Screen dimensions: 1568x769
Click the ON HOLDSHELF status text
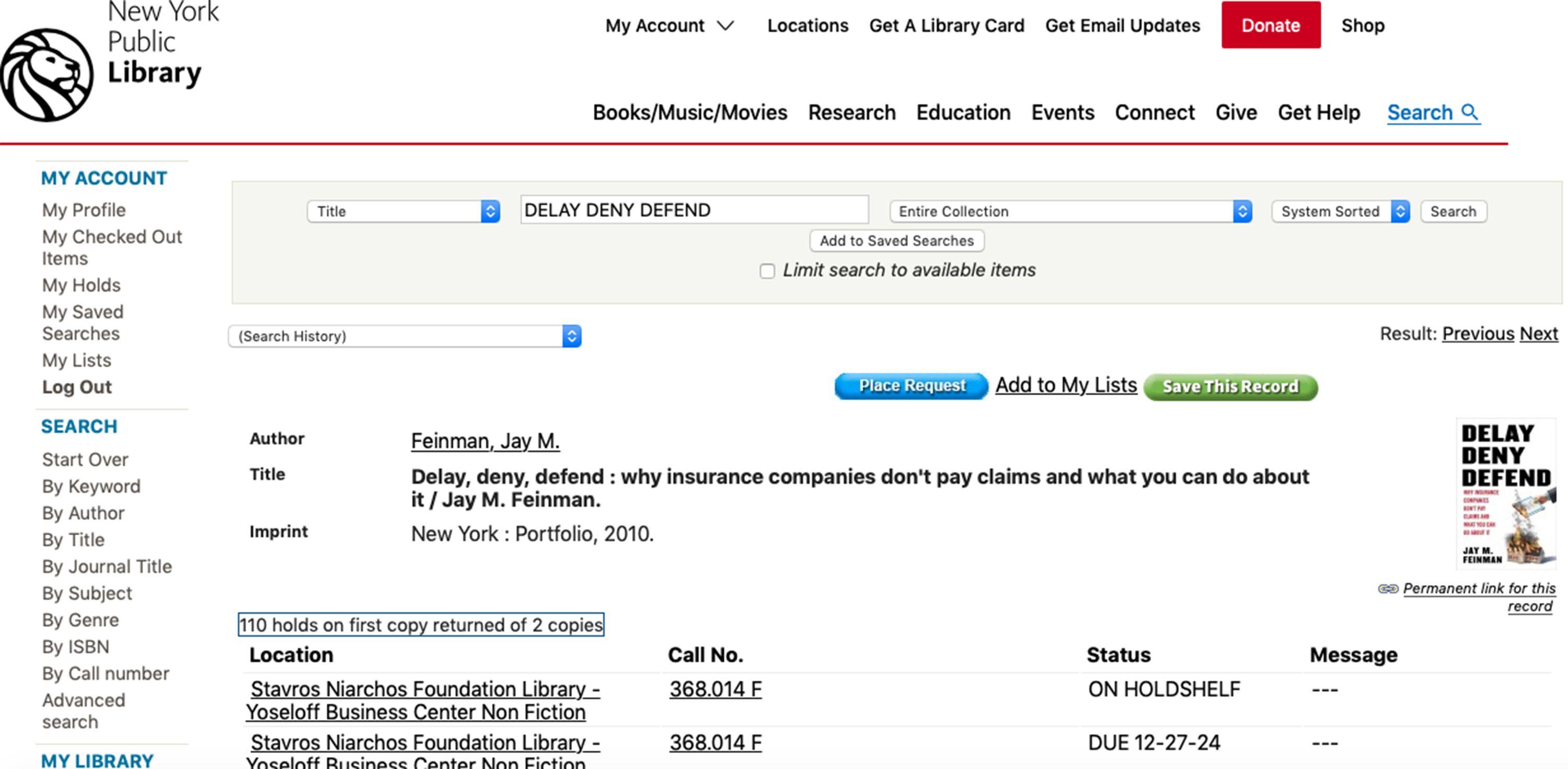(x=1164, y=689)
